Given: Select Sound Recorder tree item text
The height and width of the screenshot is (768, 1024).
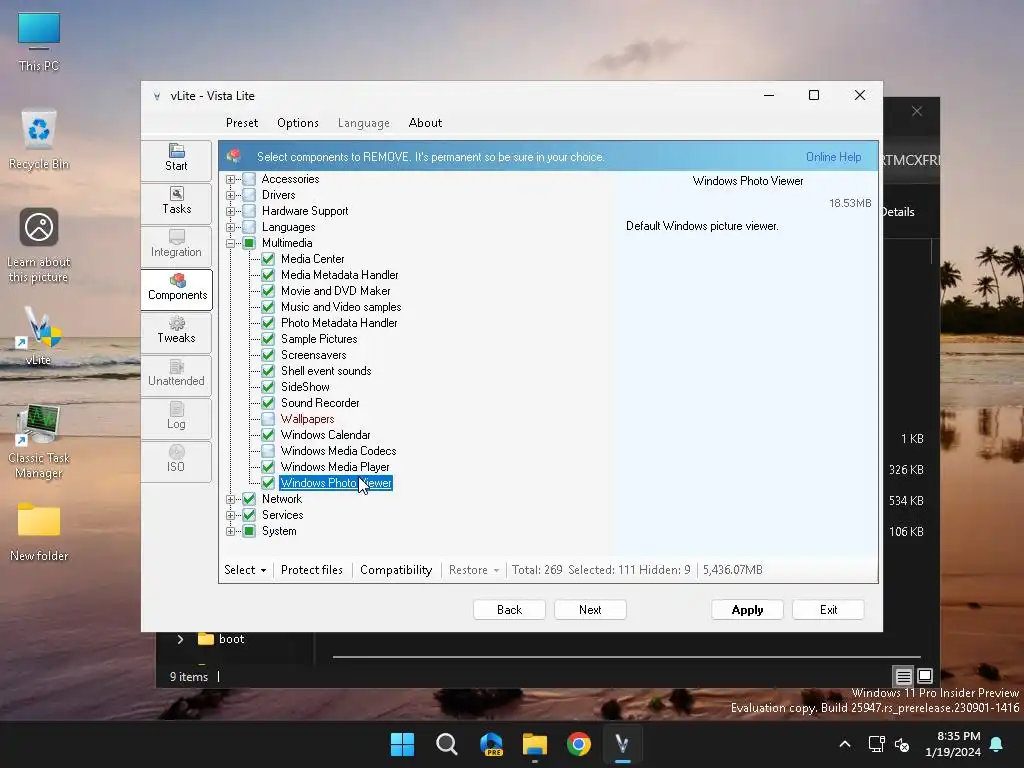Looking at the screenshot, I should tap(320, 403).
